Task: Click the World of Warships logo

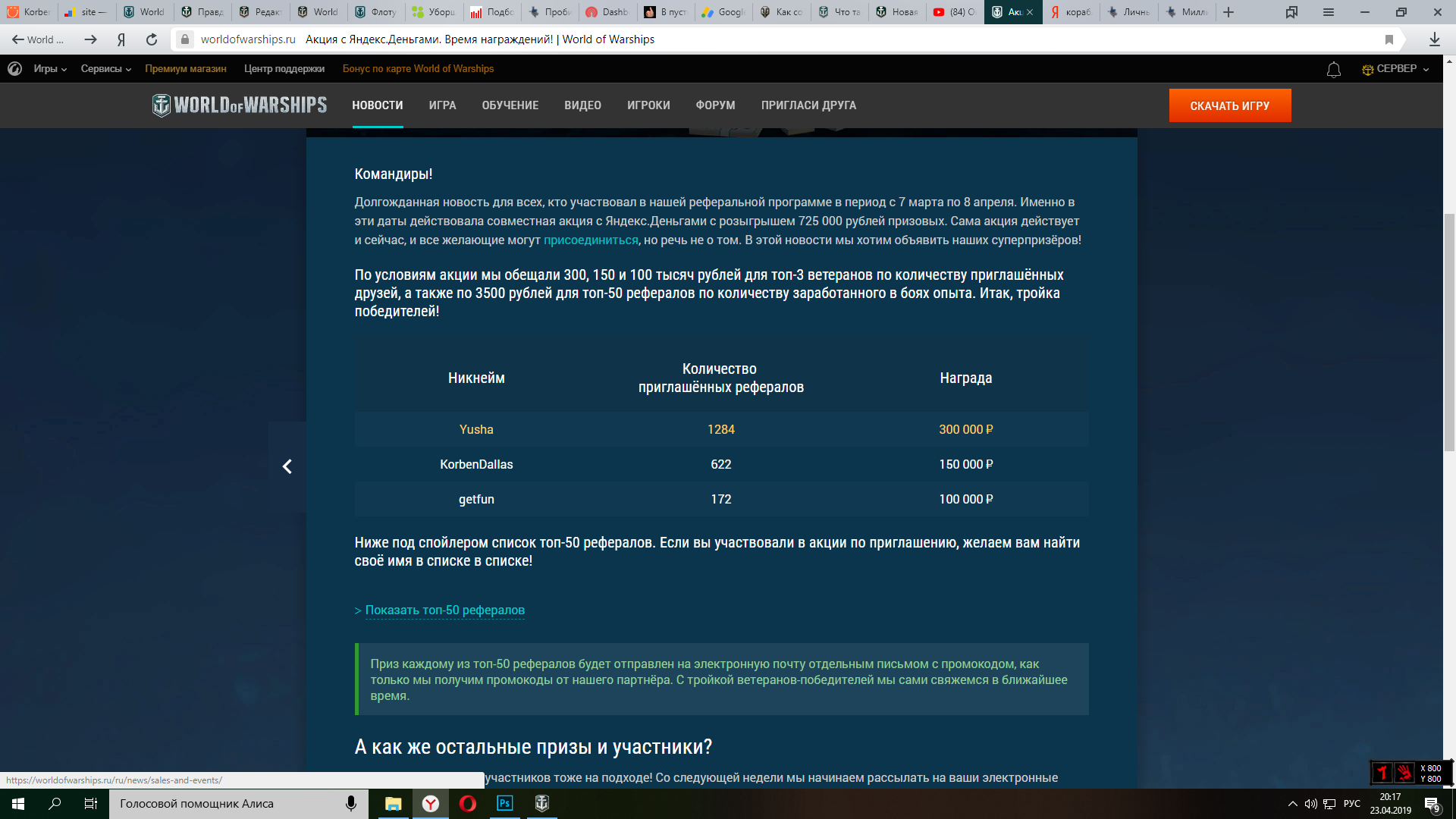Action: (240, 105)
